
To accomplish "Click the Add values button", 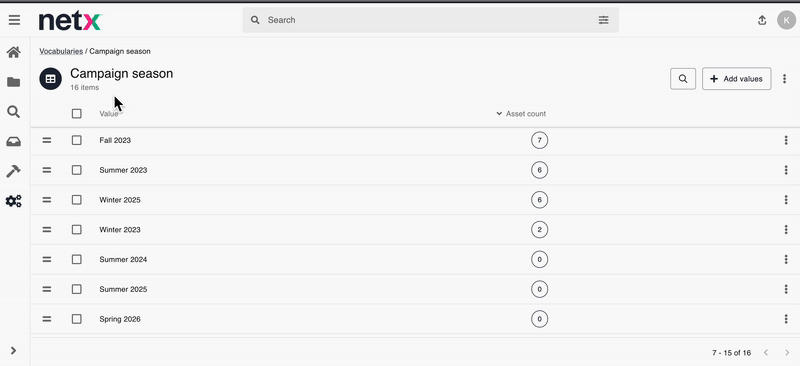I will (736, 79).
